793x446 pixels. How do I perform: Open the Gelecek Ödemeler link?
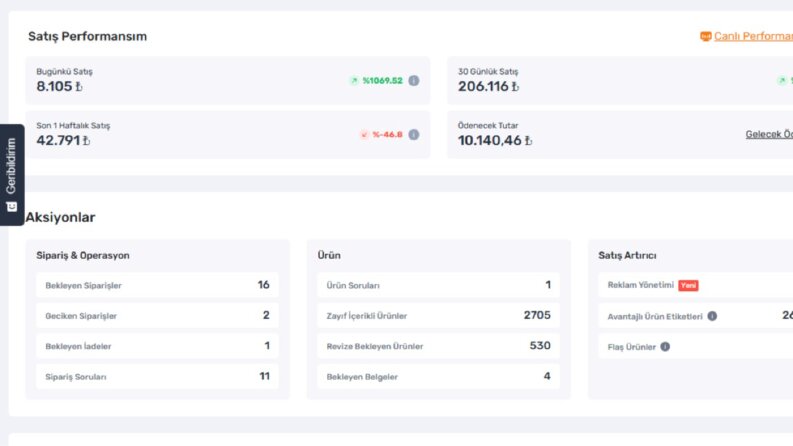[769, 134]
